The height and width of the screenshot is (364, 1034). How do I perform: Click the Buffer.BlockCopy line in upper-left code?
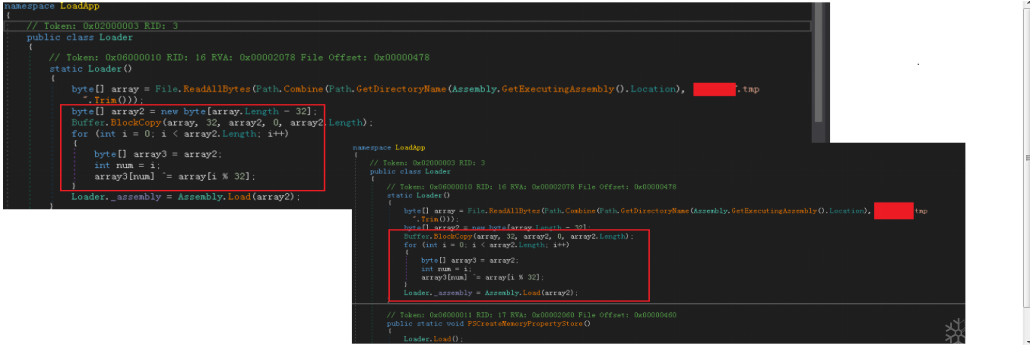point(222,123)
